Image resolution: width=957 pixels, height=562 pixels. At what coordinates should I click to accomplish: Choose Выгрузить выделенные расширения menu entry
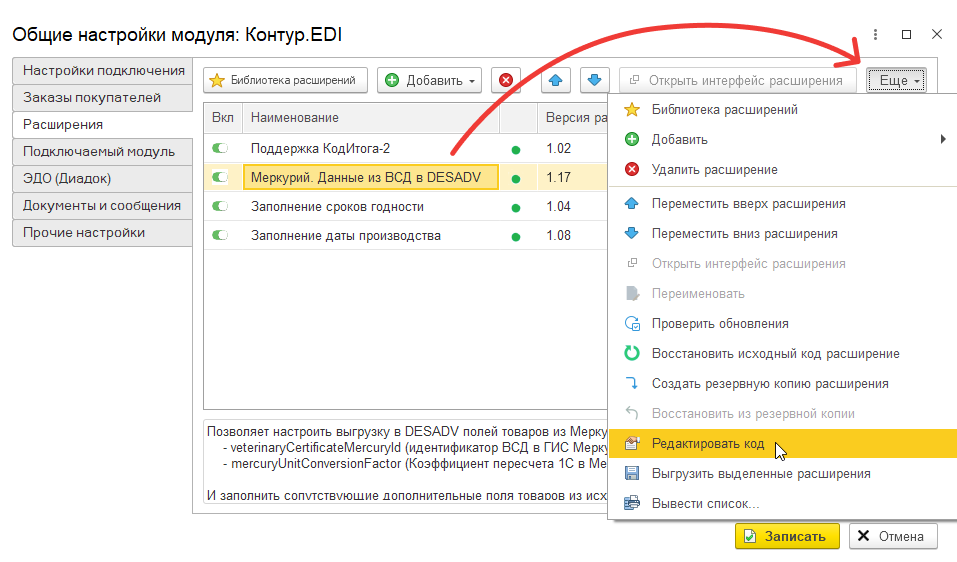click(x=782, y=474)
